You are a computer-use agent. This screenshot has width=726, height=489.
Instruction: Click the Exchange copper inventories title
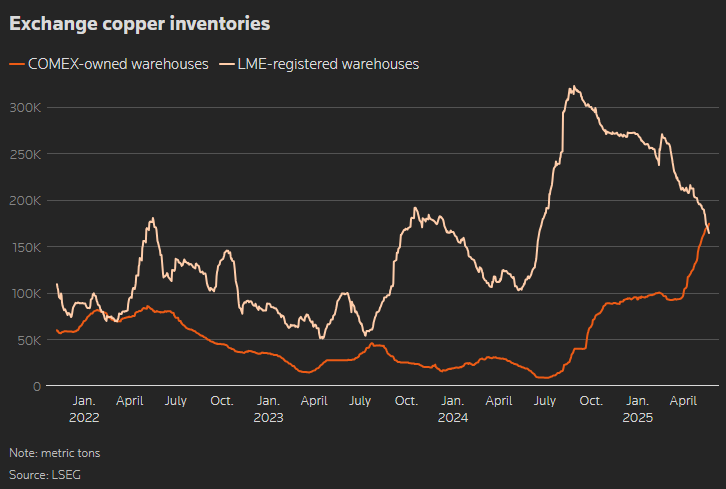tap(139, 21)
